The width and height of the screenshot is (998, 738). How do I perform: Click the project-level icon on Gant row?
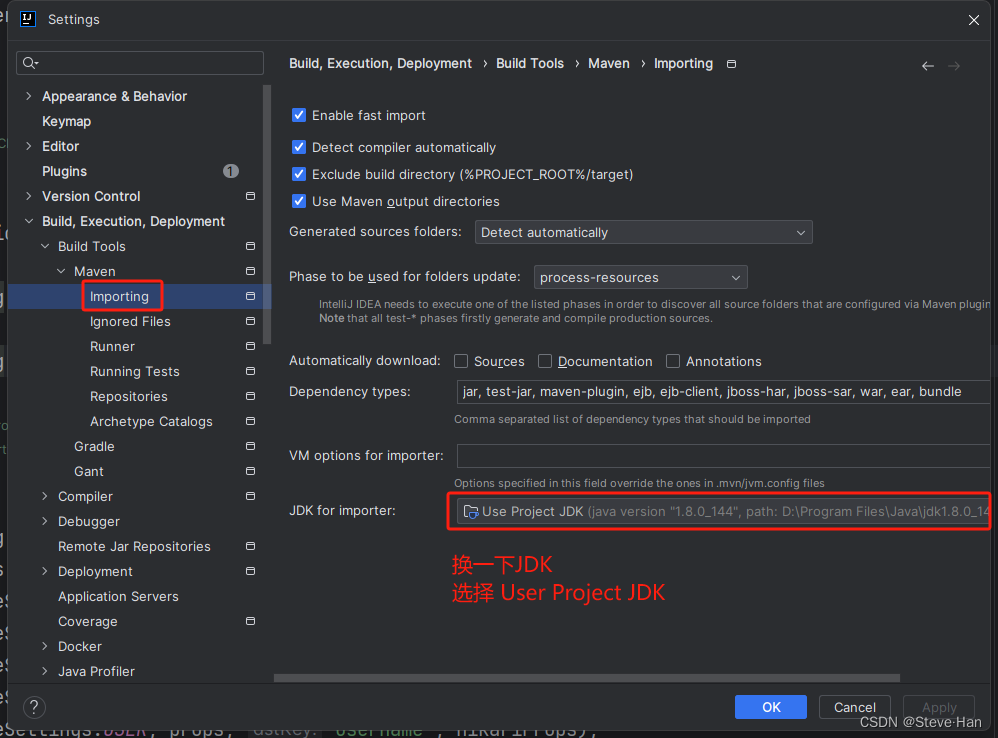click(250, 471)
